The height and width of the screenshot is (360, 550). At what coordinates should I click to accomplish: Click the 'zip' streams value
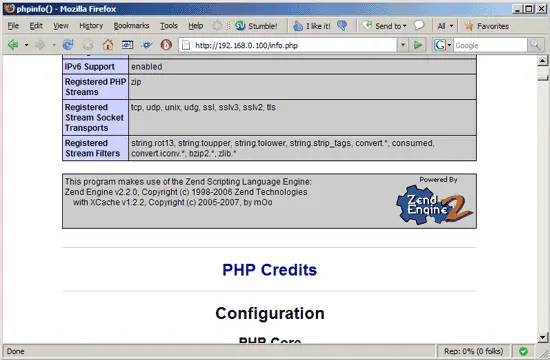coord(136,82)
